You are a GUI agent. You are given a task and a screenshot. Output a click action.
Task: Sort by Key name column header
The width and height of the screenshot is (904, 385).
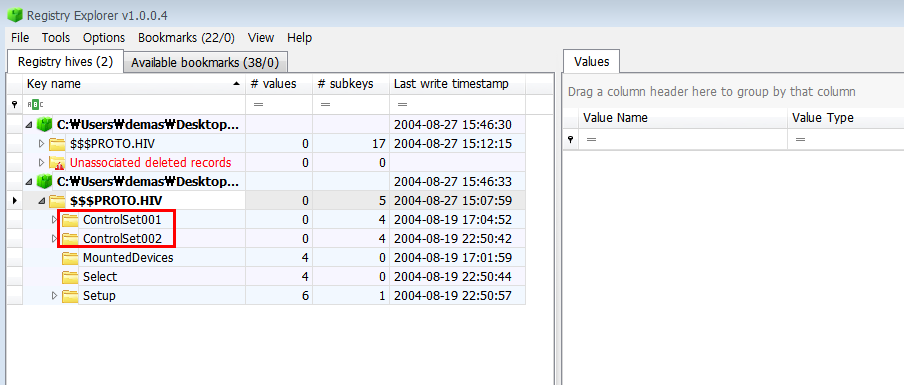point(134,84)
